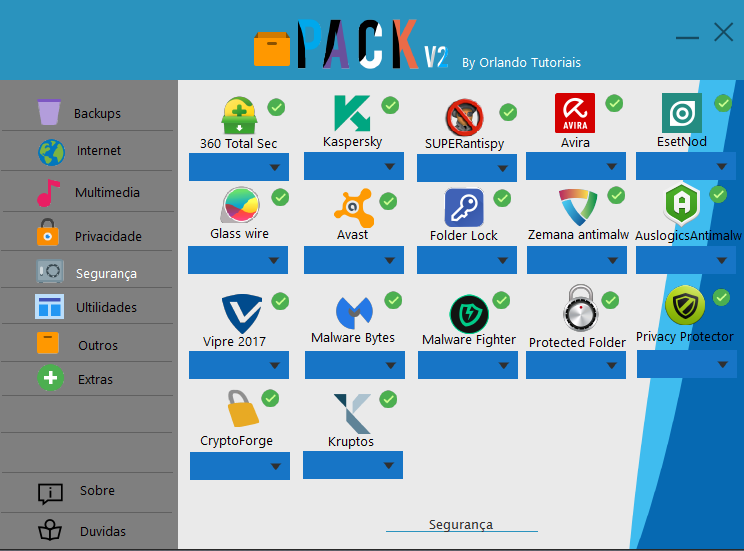Click the Segurança title at bottom
This screenshot has height=551, width=744.
point(461,524)
